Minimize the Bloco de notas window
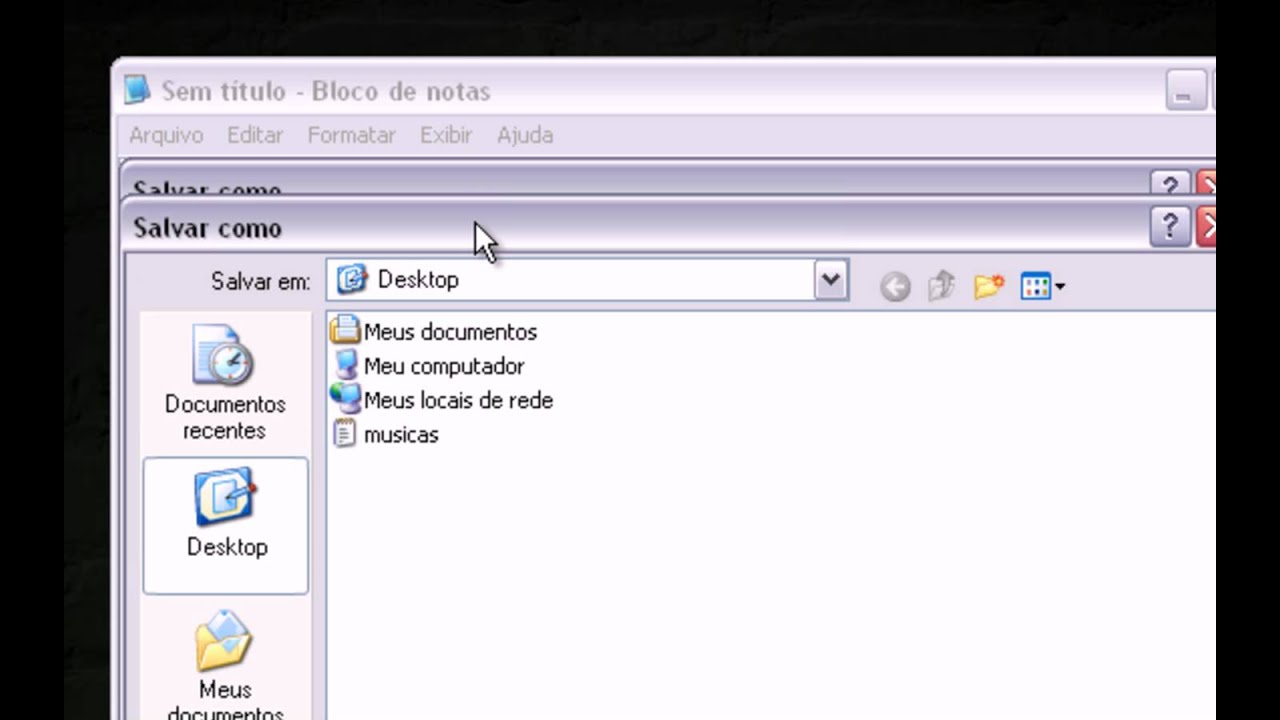This screenshot has width=1280, height=720. [x=1185, y=92]
